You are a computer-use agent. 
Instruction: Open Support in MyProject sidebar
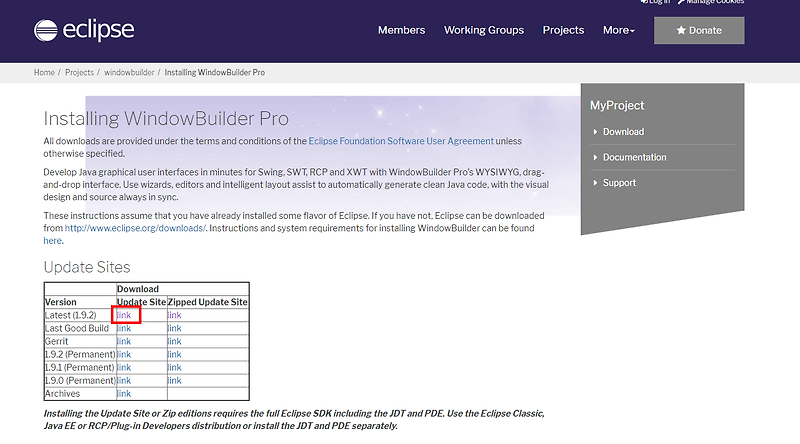[619, 183]
